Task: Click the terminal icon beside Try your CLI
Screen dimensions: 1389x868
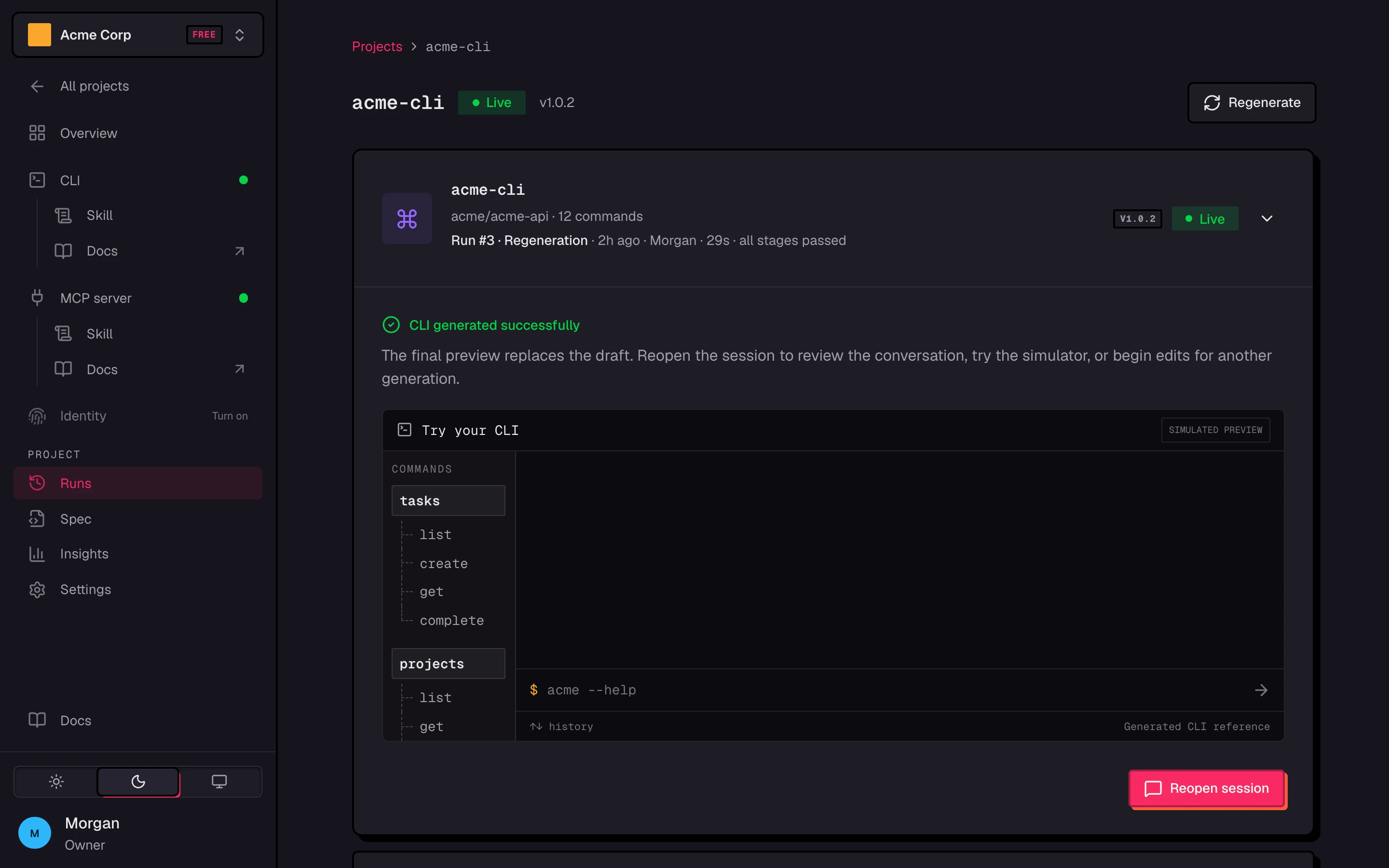Action: click(405, 430)
